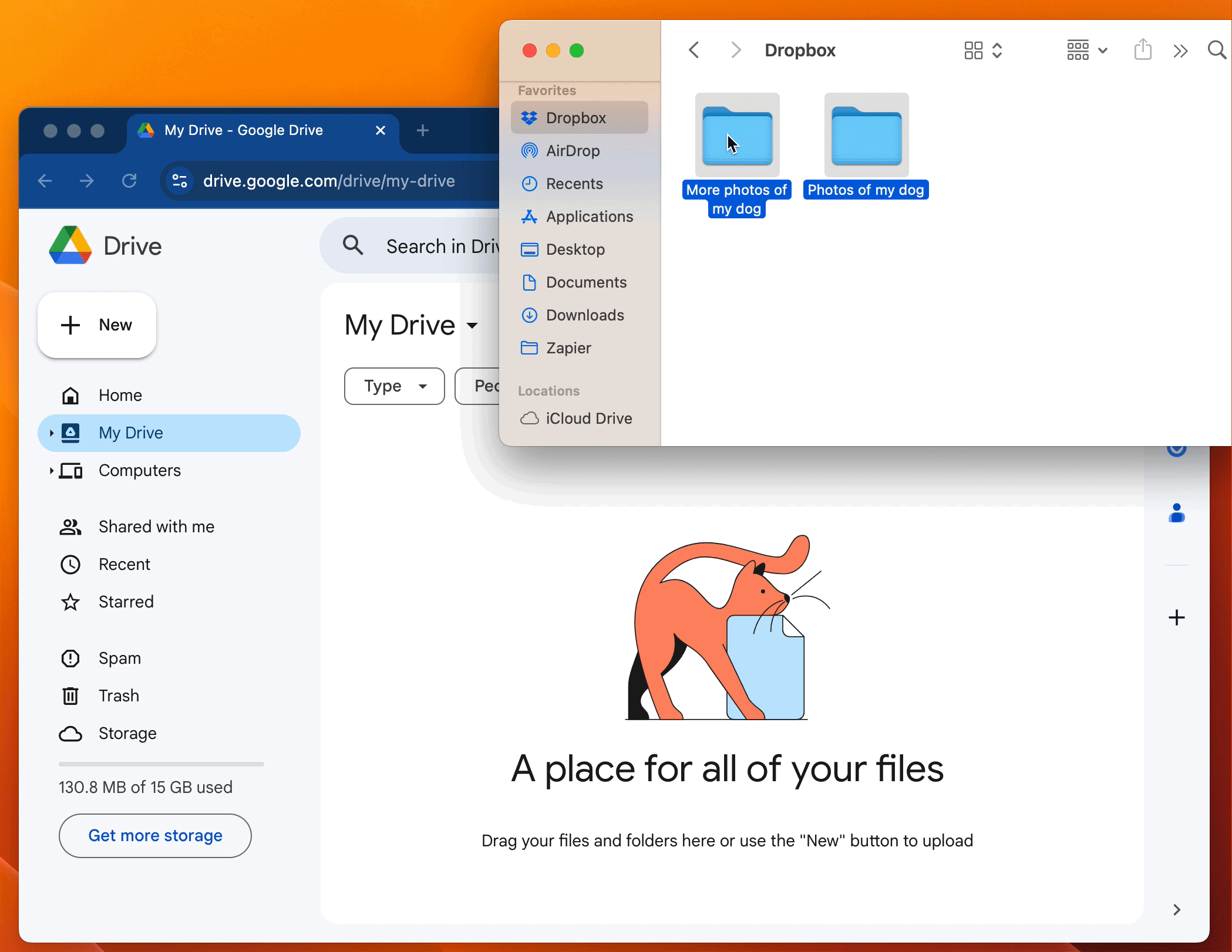Click the browser forward button

[x=87, y=181]
